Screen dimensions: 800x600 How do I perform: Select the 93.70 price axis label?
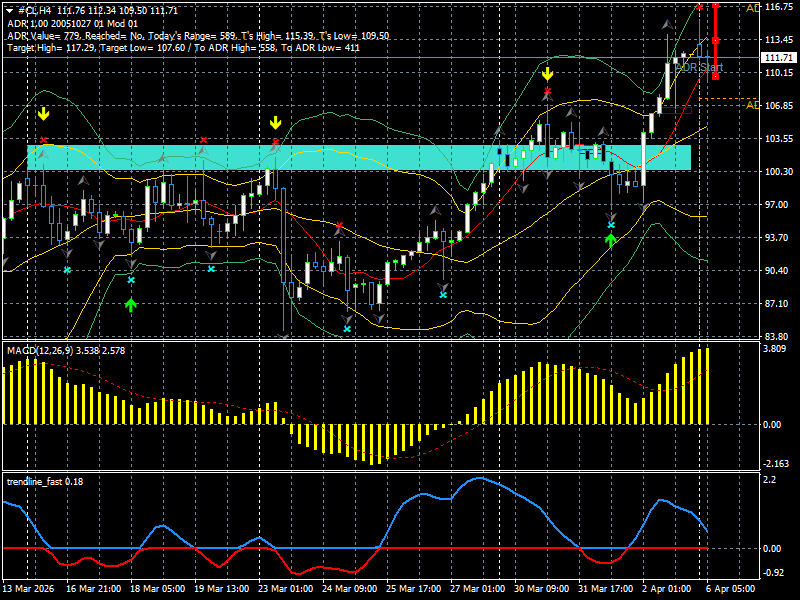(x=779, y=237)
